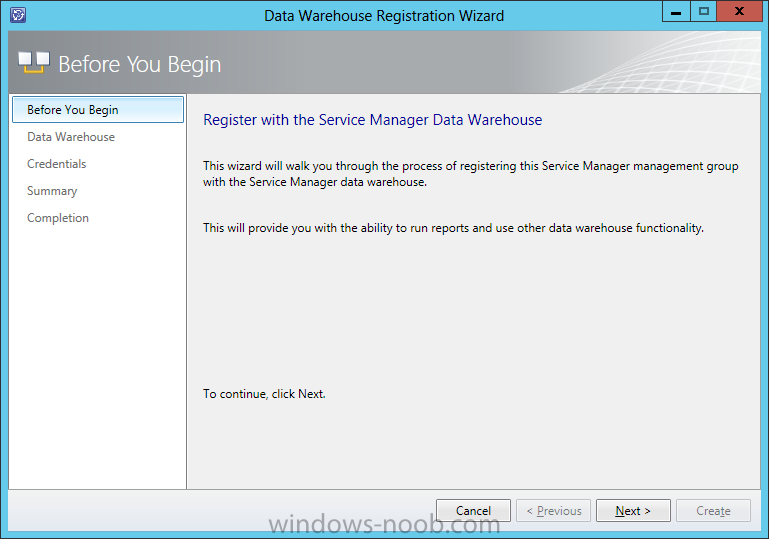Advance with the Next button
Screen dimensions: 769x539
click(633, 511)
